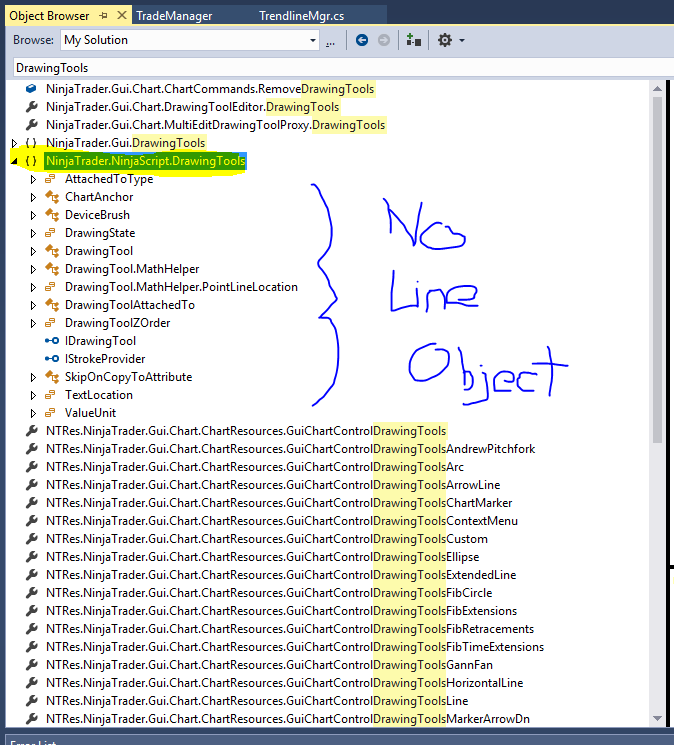Expand the SkipOnCopyToAttribute node
The height and width of the screenshot is (745, 674).
(33, 377)
